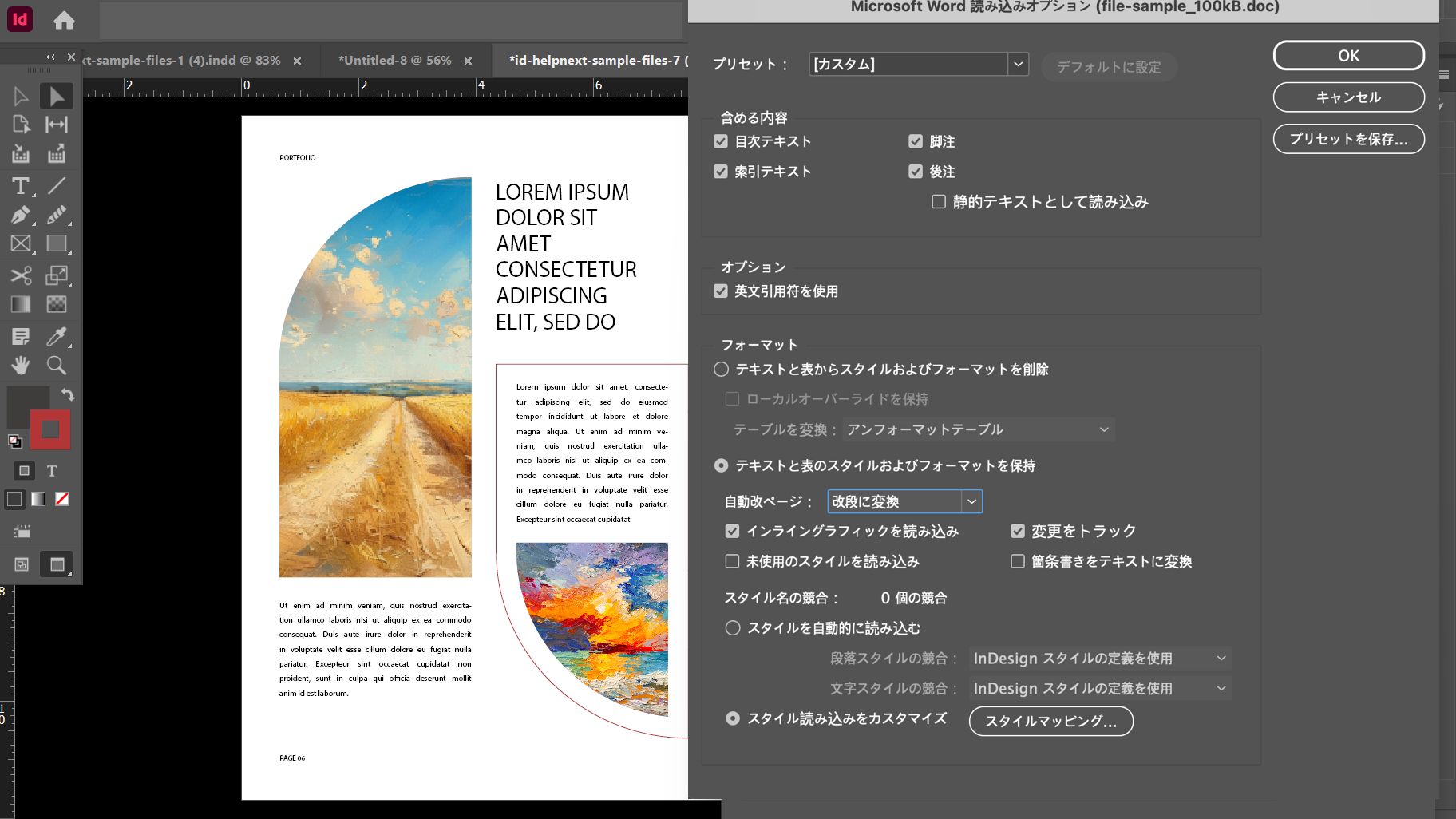This screenshot has height=819, width=1456.
Task: Toggle 英文引用符を使用 checkbox
Action: coord(721,291)
